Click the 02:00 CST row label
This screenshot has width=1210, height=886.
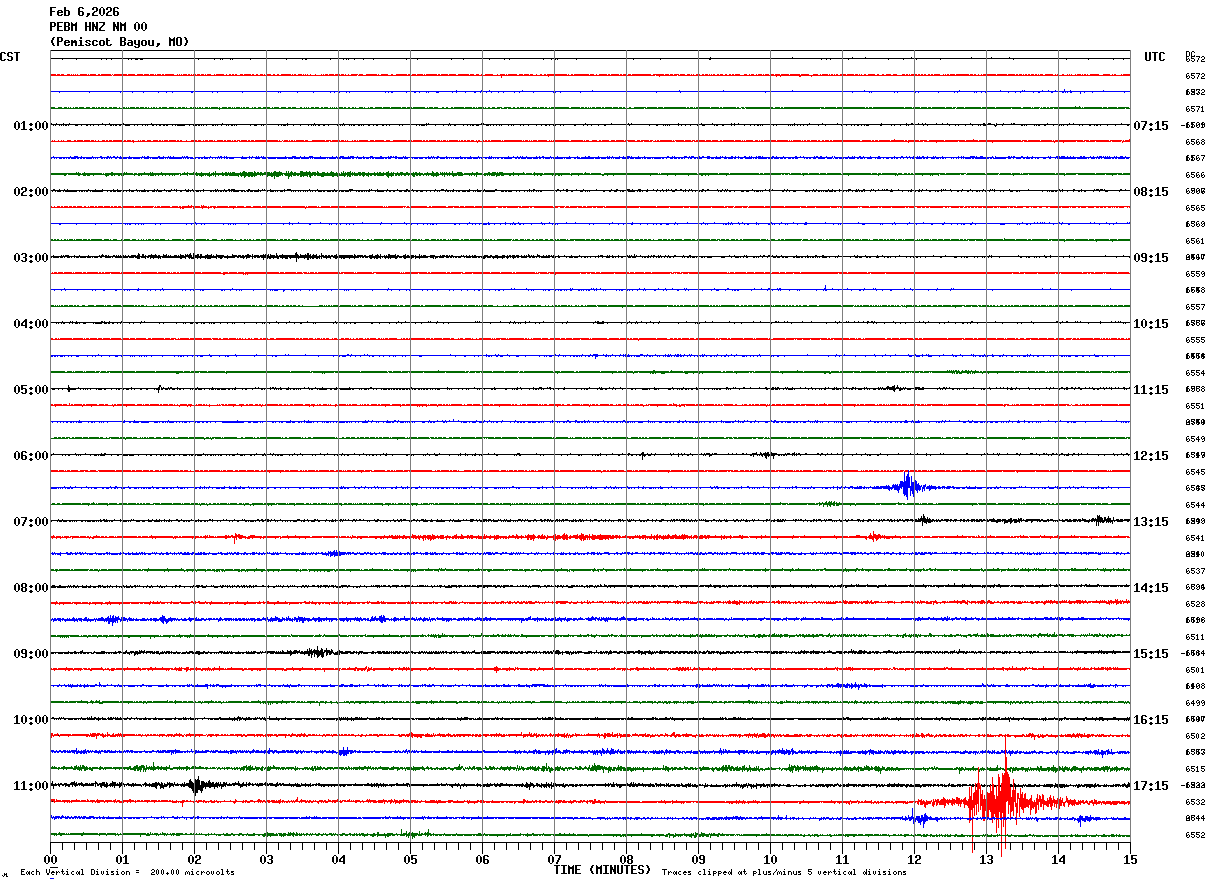[31, 192]
